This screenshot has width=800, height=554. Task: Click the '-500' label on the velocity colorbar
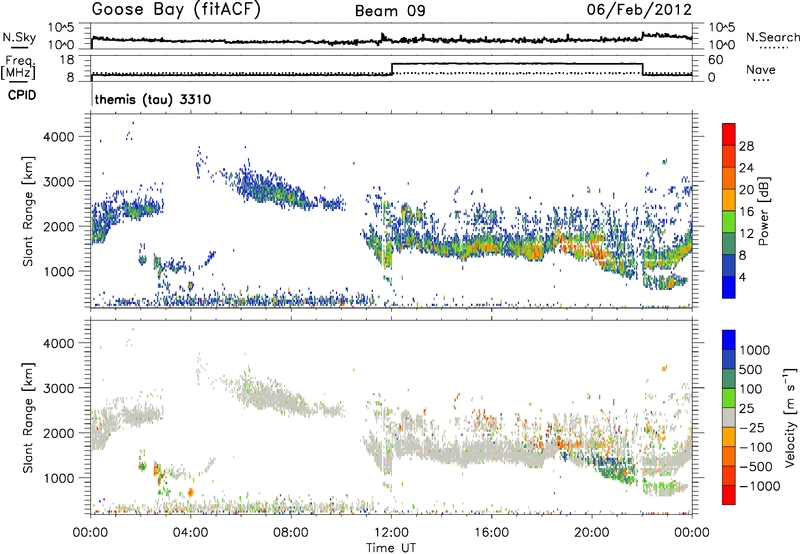point(756,467)
